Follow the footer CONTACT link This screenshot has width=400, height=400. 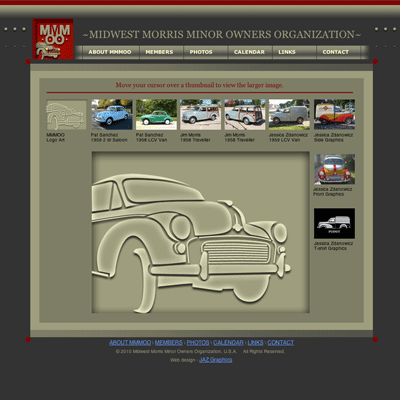coord(281,343)
